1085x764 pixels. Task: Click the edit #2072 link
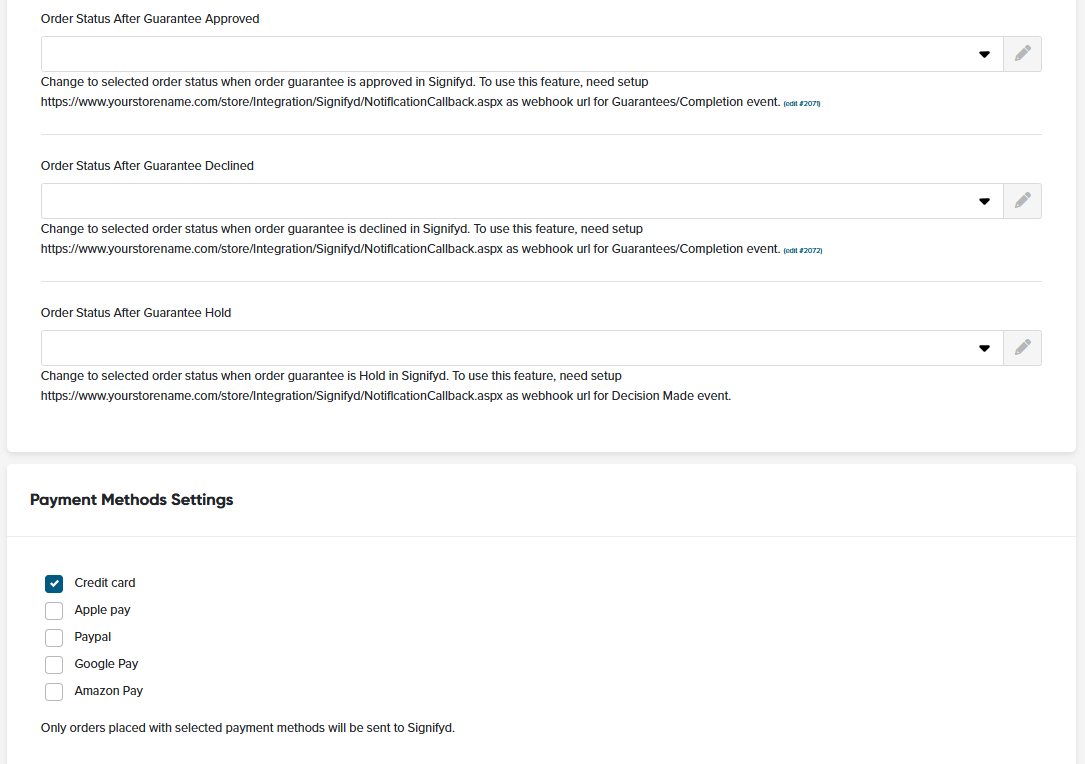click(803, 251)
